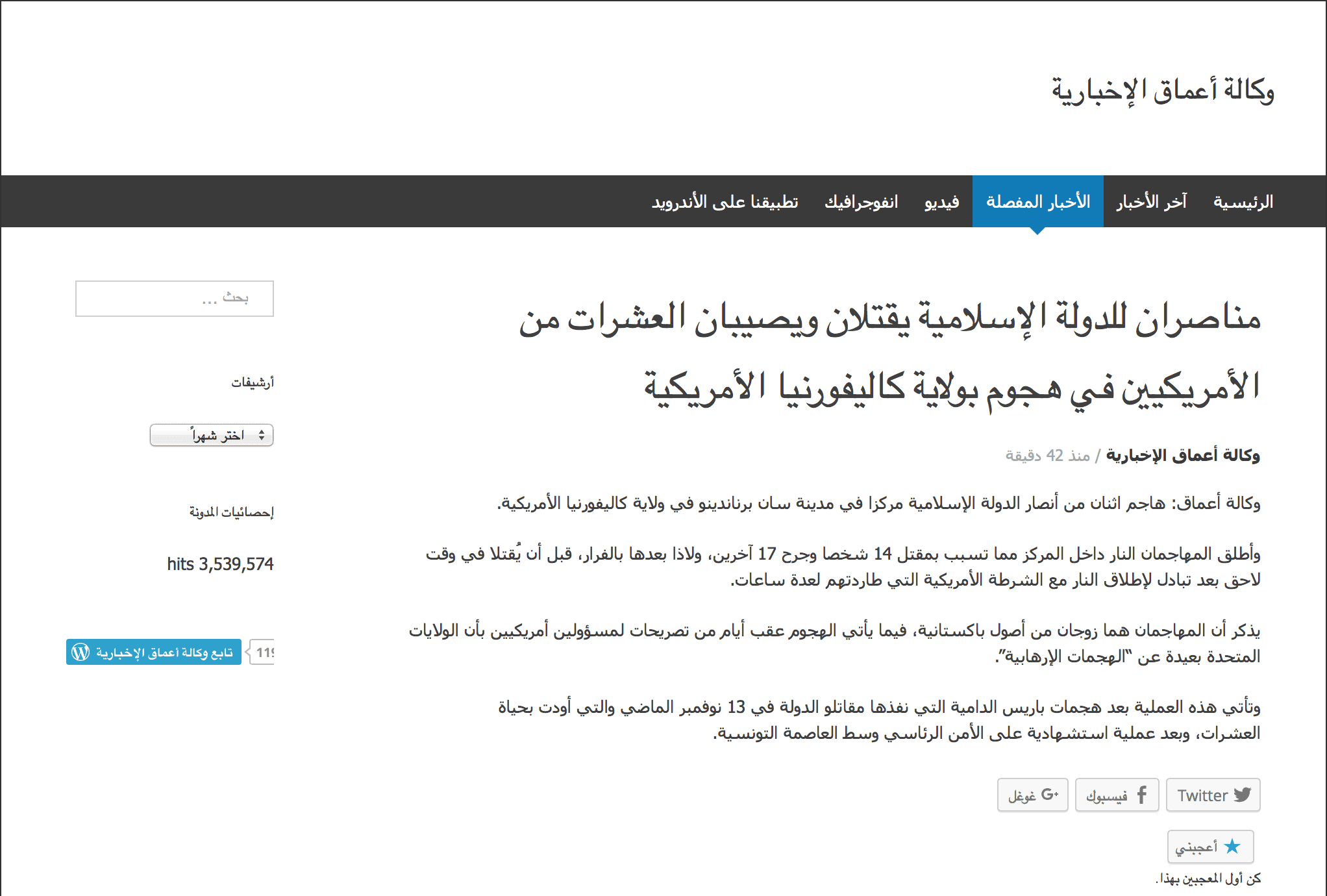Open تطبيقنا على الأندرويد menu item
The height and width of the screenshot is (896, 1327).
[725, 202]
